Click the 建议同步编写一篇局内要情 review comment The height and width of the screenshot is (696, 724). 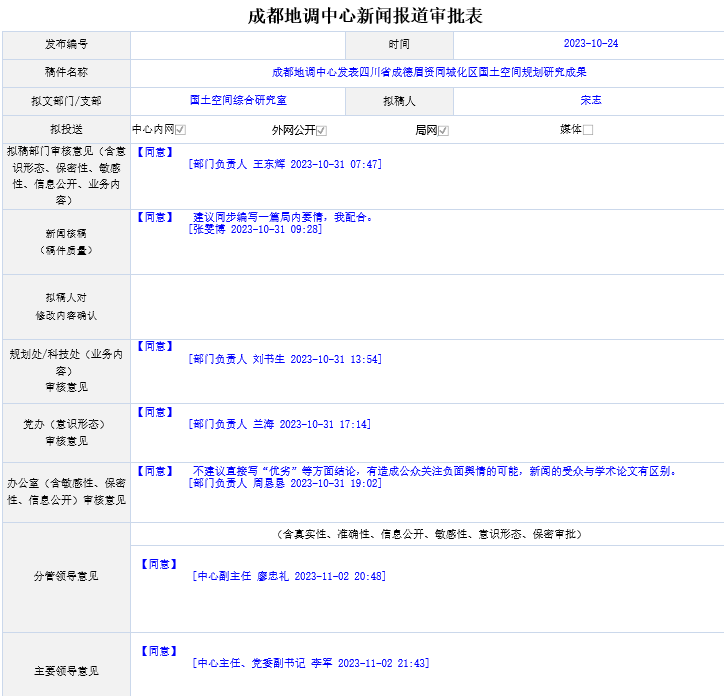pyautogui.click(x=283, y=217)
